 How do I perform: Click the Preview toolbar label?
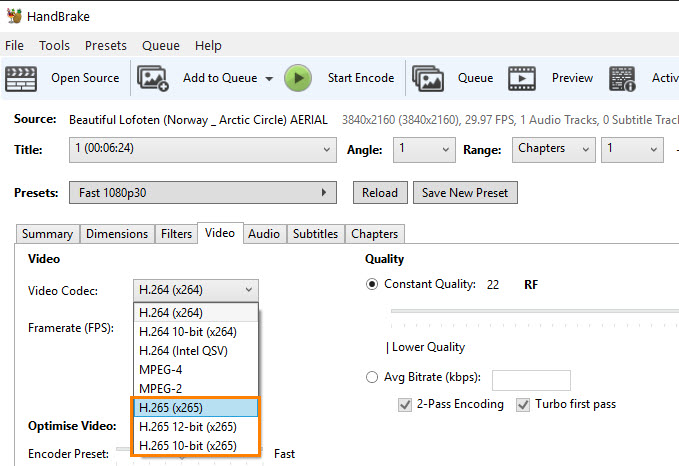[x=572, y=78]
